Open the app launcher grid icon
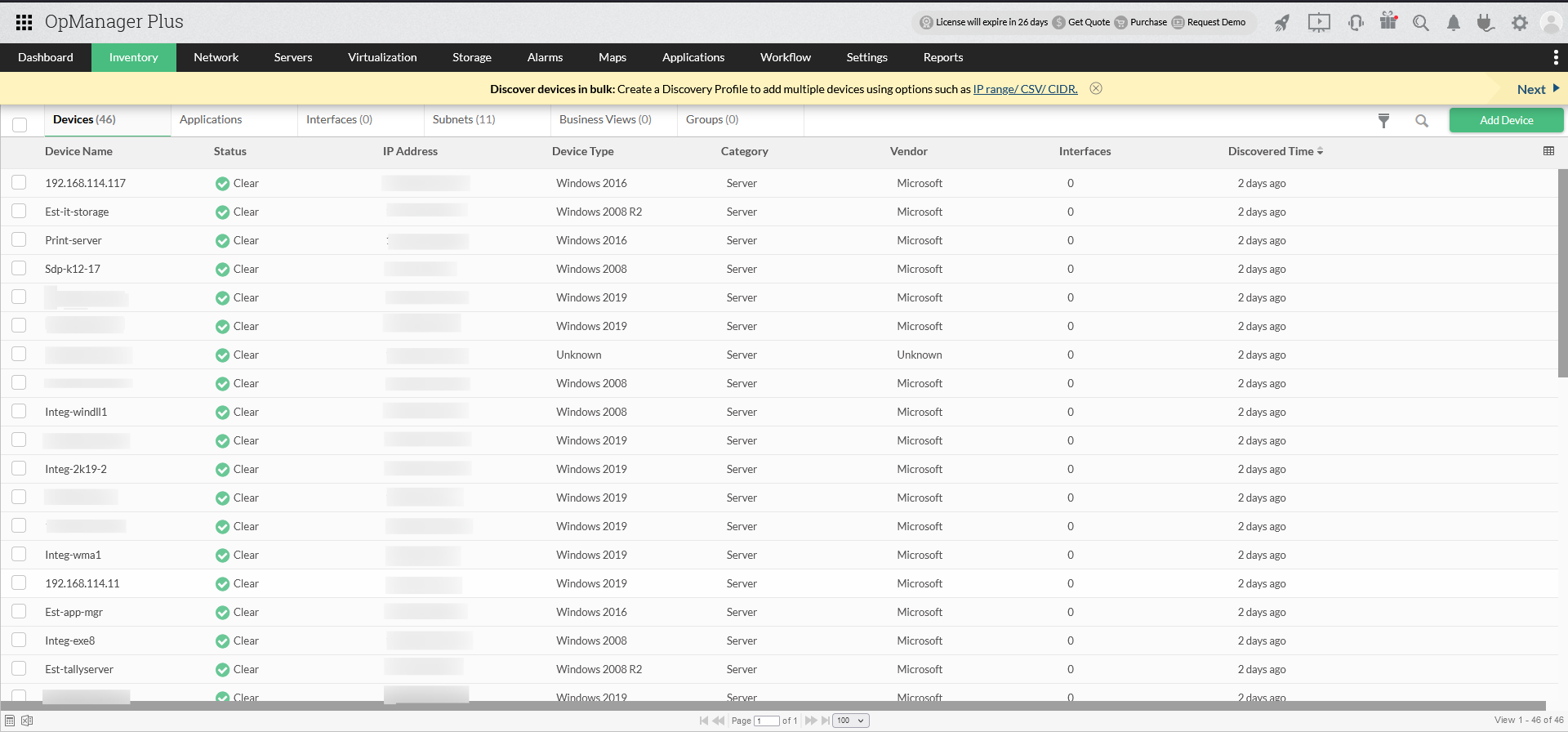The width and height of the screenshot is (1568, 732). click(24, 22)
